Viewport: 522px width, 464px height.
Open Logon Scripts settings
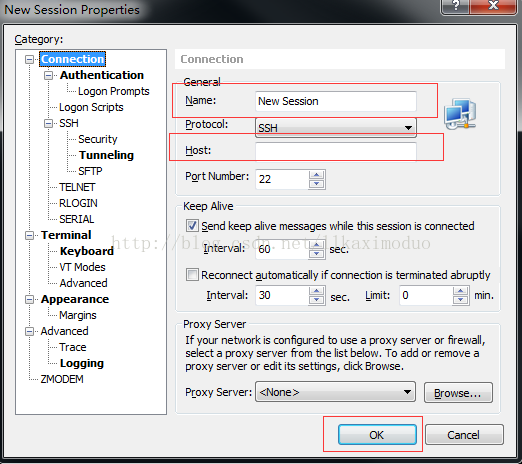(91, 107)
